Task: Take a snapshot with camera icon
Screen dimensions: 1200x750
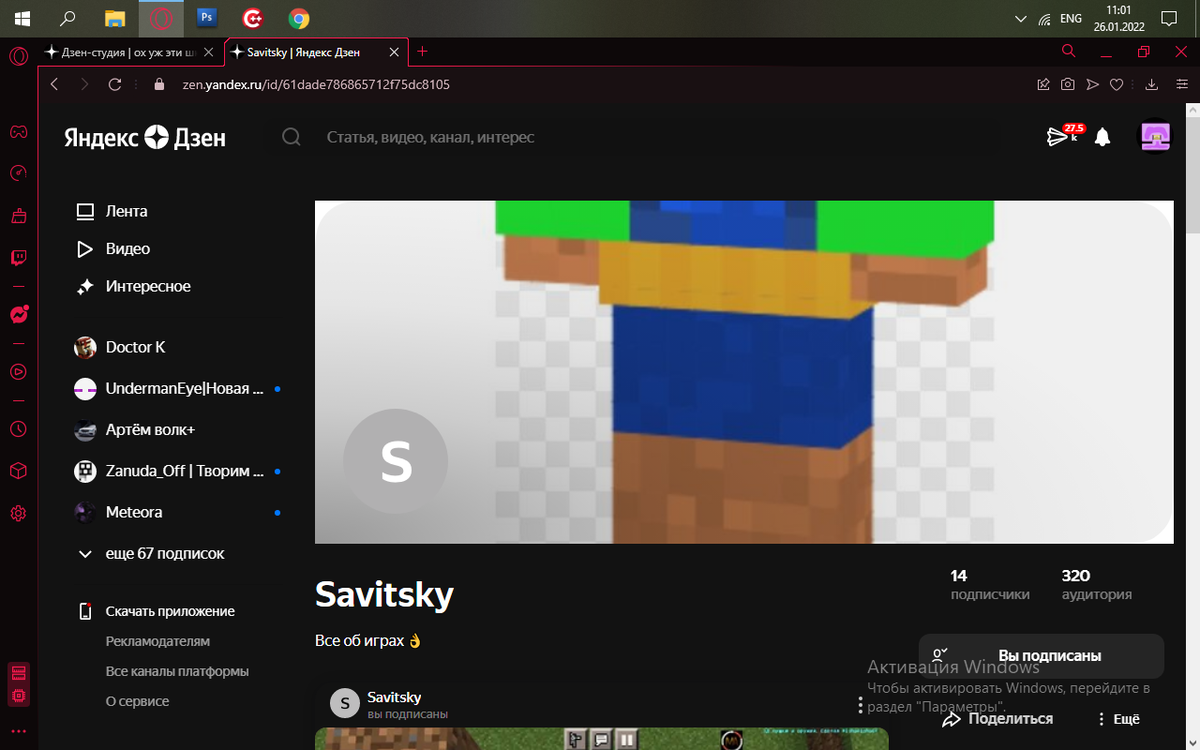Action: [x=1068, y=85]
